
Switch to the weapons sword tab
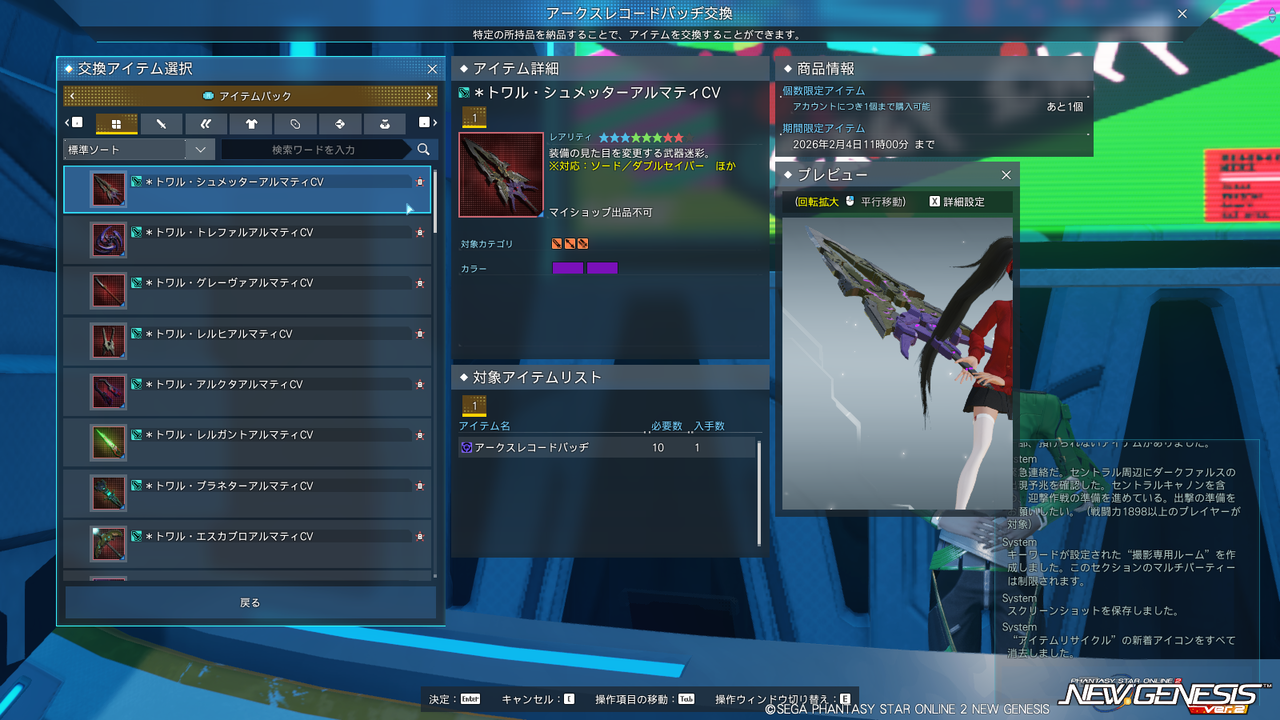click(161, 124)
